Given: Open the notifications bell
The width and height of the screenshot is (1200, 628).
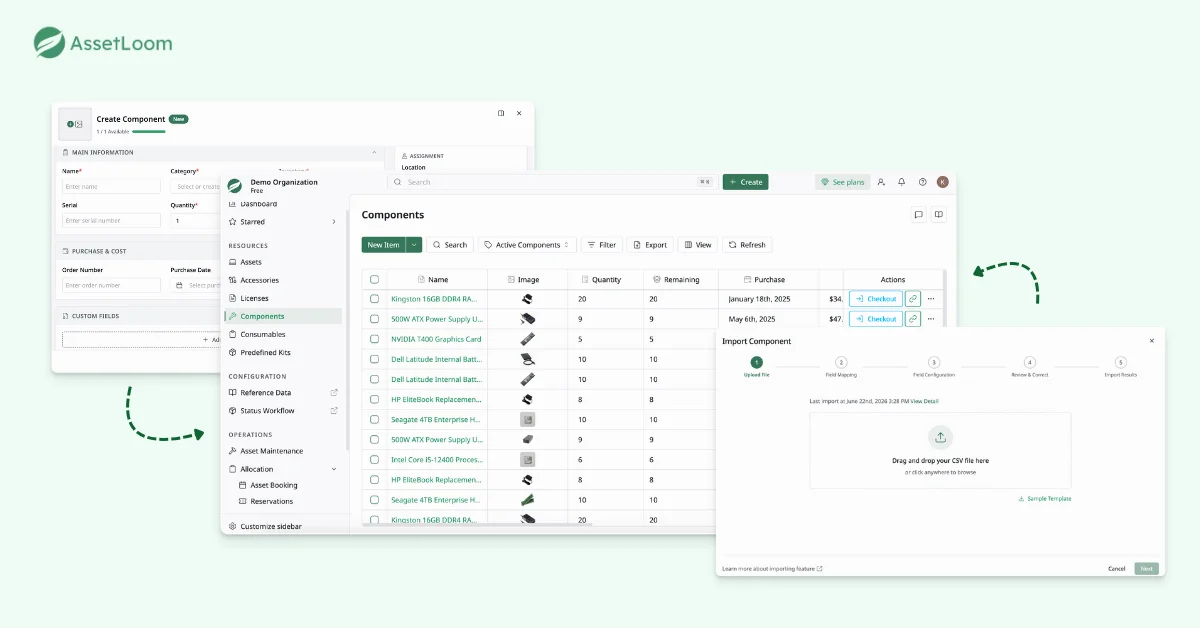Looking at the screenshot, I should tap(901, 182).
